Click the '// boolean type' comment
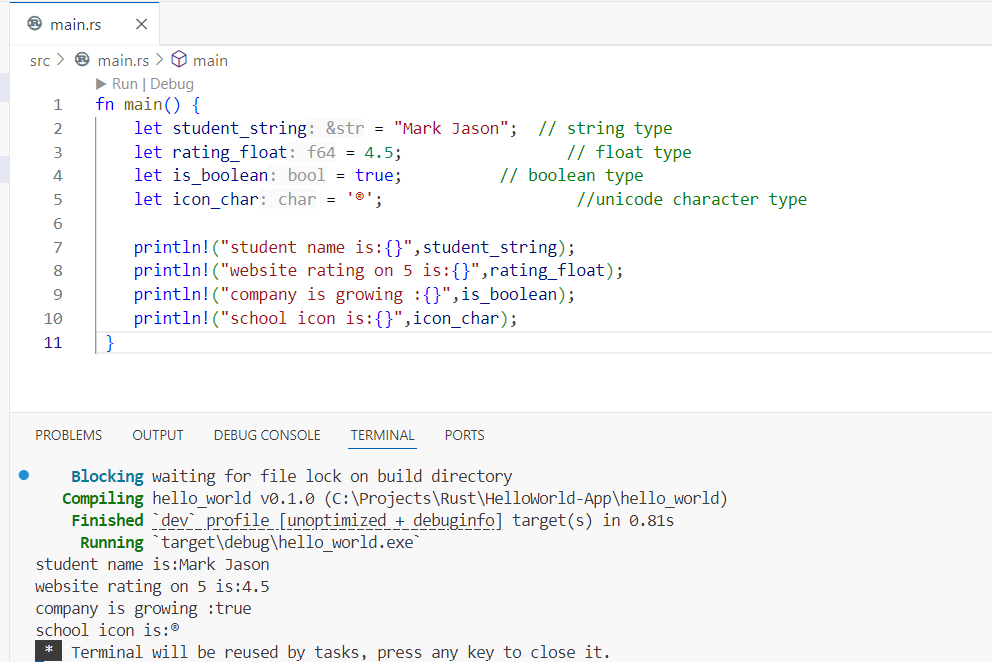 pyautogui.click(x=571, y=175)
